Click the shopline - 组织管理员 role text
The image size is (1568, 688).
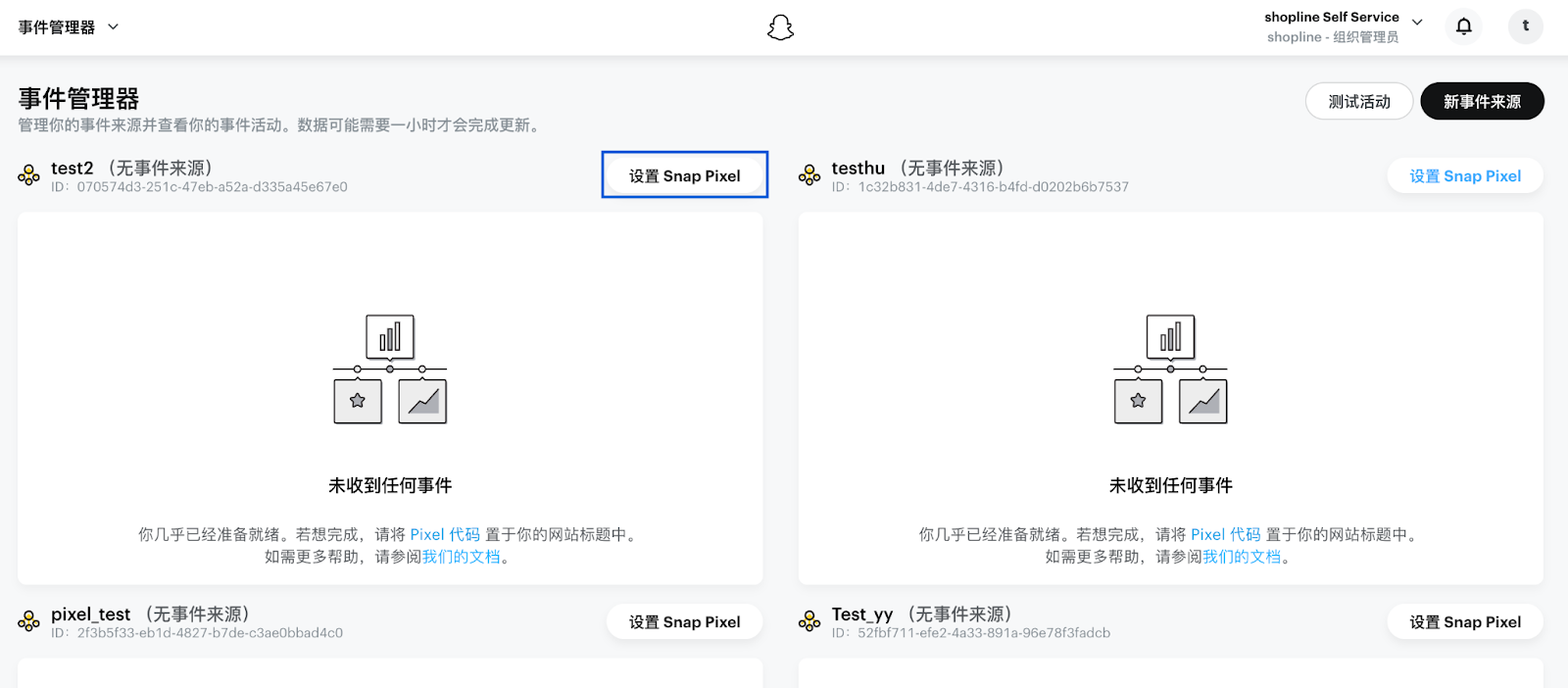1333,37
